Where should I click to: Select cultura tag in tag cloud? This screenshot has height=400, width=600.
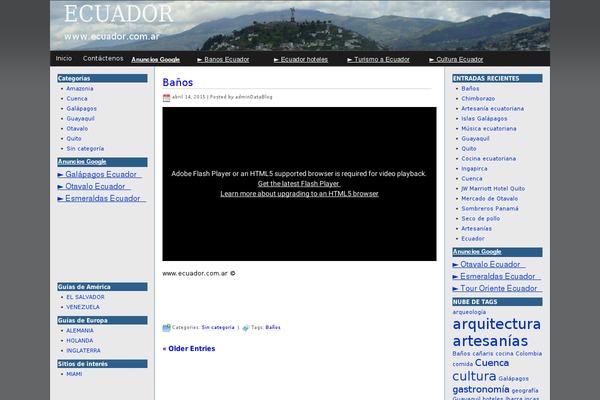tap(474, 376)
